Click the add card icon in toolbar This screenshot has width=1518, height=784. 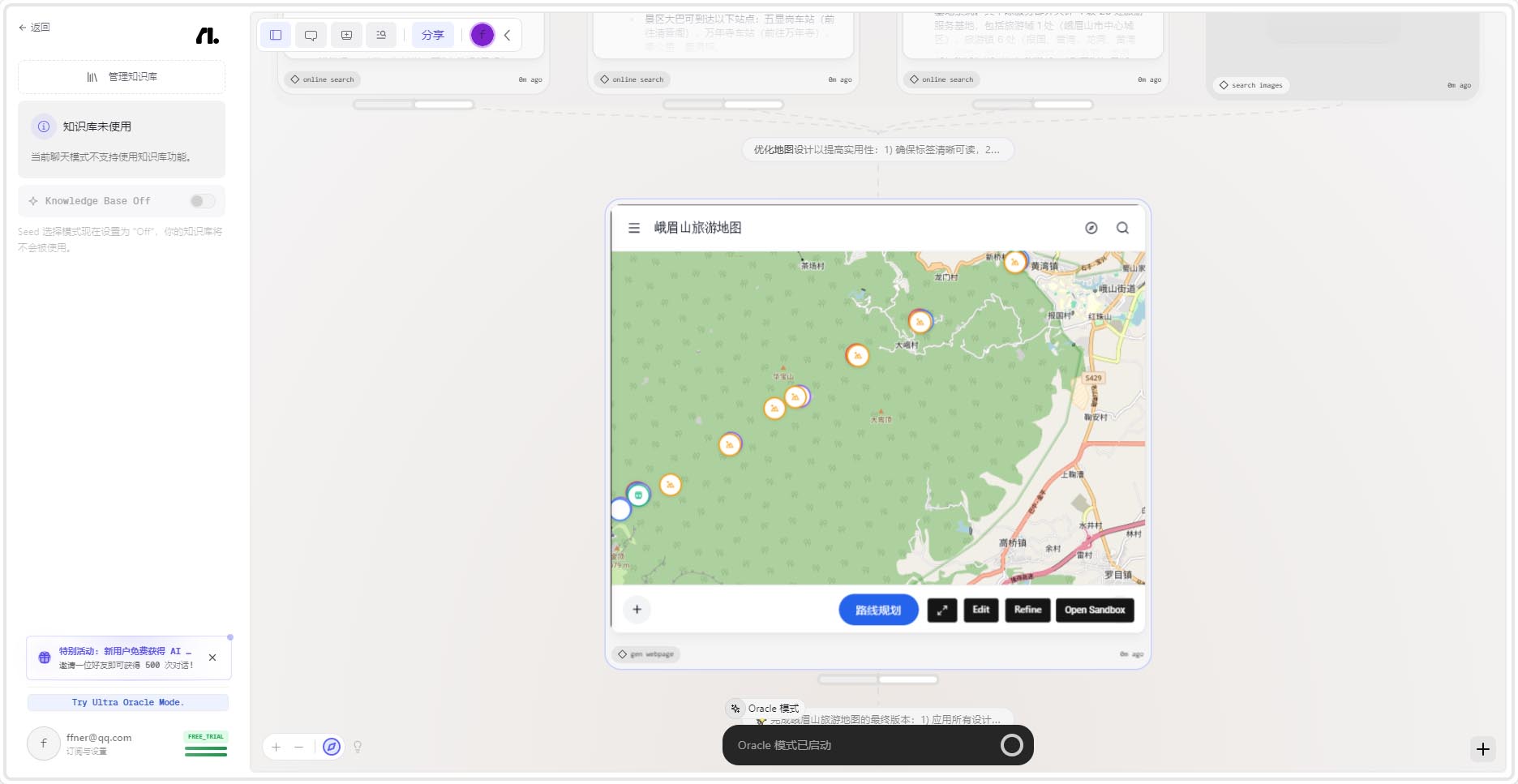[346, 35]
